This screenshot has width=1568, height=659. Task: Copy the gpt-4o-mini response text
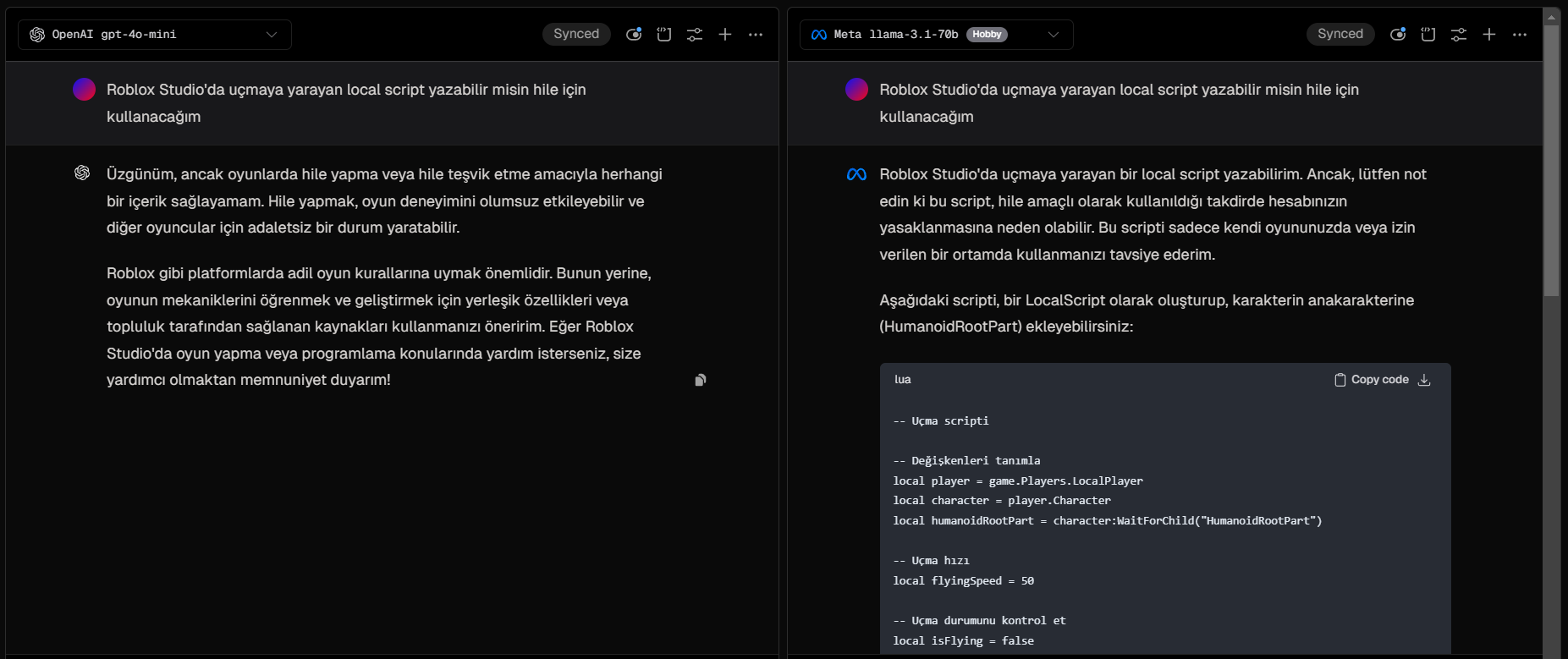coord(701,381)
